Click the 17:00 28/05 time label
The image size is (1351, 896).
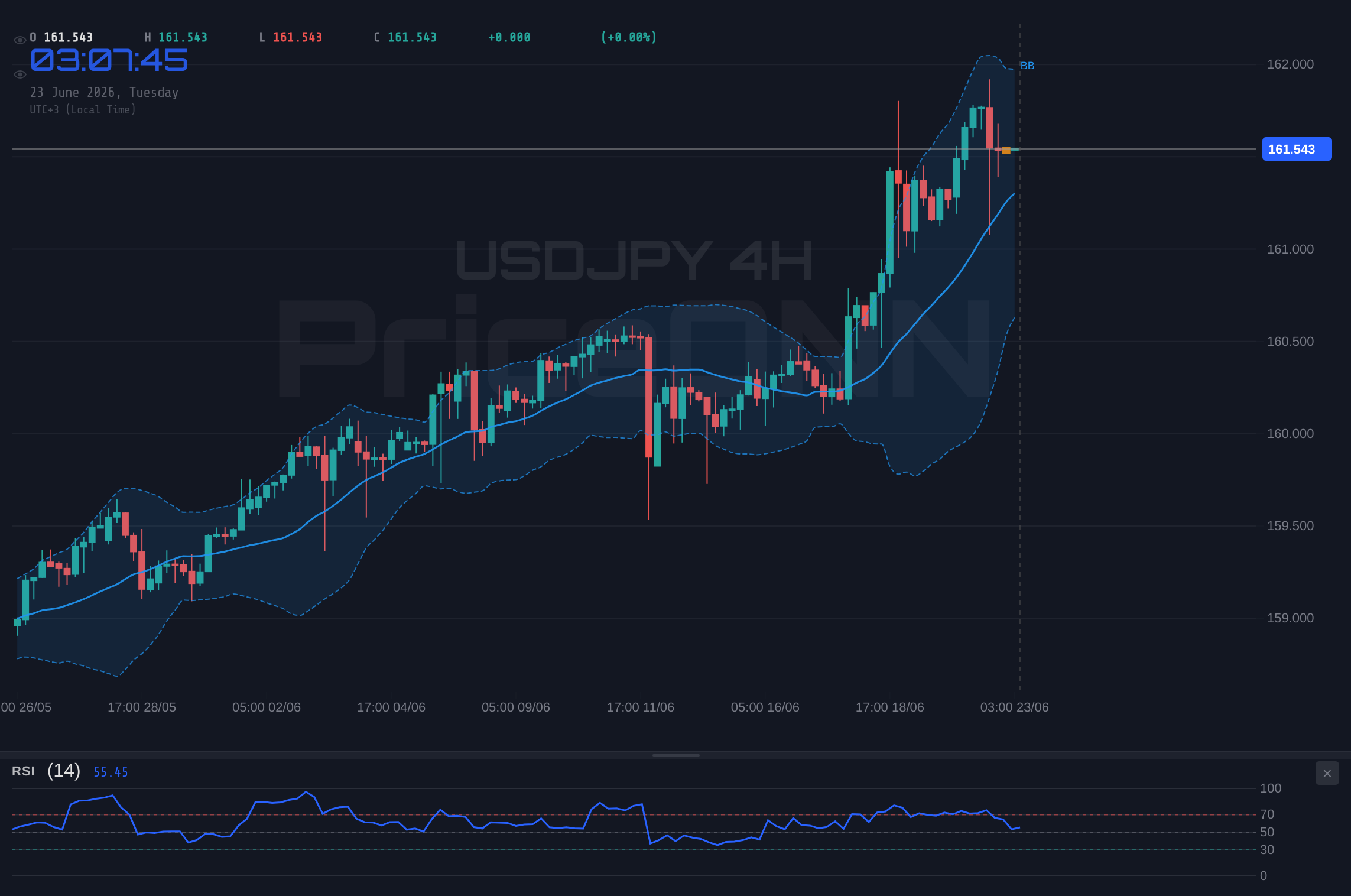tap(142, 707)
